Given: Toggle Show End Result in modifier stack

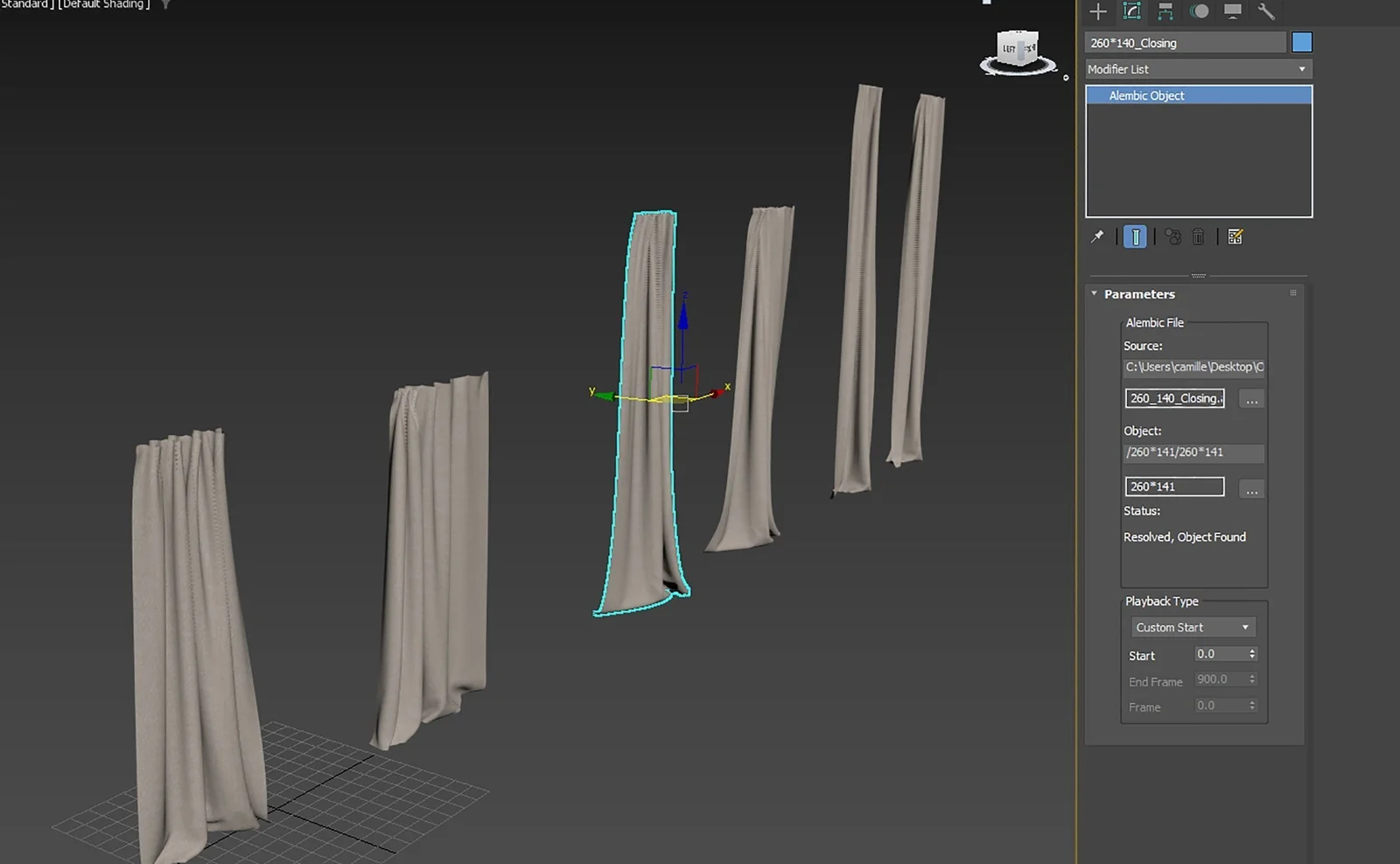Looking at the screenshot, I should tap(1134, 236).
